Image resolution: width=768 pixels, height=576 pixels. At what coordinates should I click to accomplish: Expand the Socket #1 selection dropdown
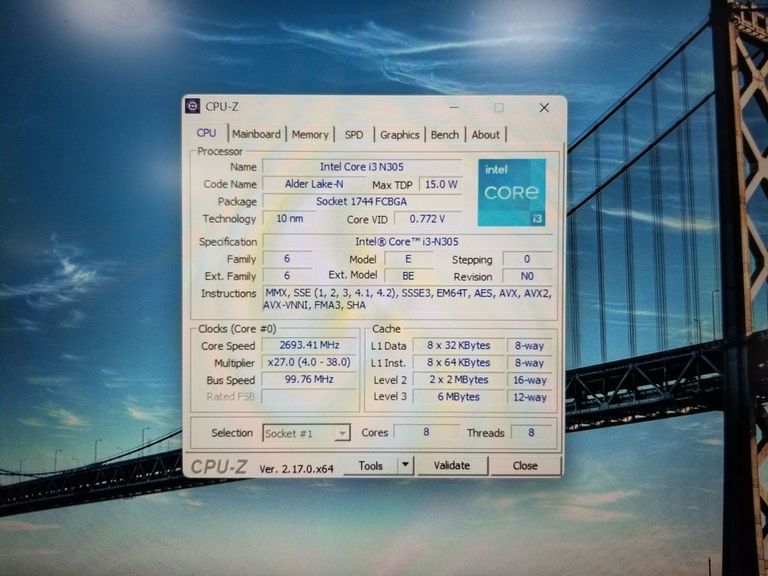(x=306, y=433)
